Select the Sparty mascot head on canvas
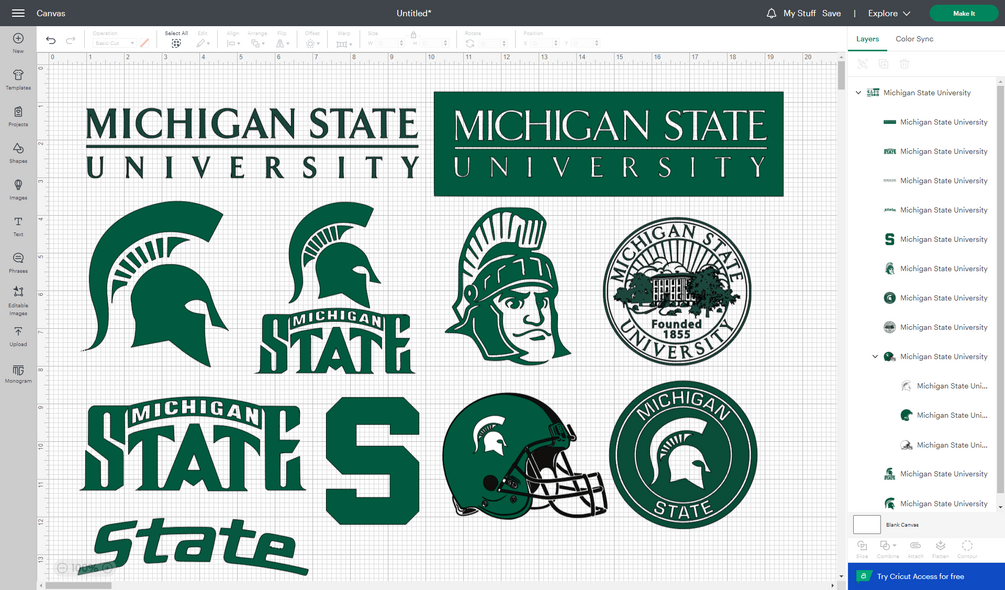This screenshot has height=590, width=1005. pos(508,286)
